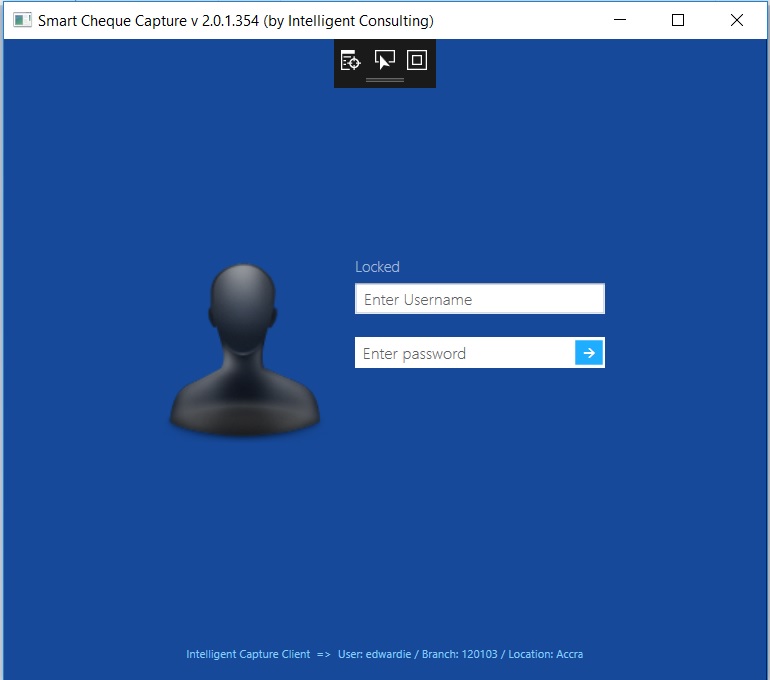Screen dimensions: 770x680
Task: Click the Intelligent Capture Client status text
Action: click(385, 654)
